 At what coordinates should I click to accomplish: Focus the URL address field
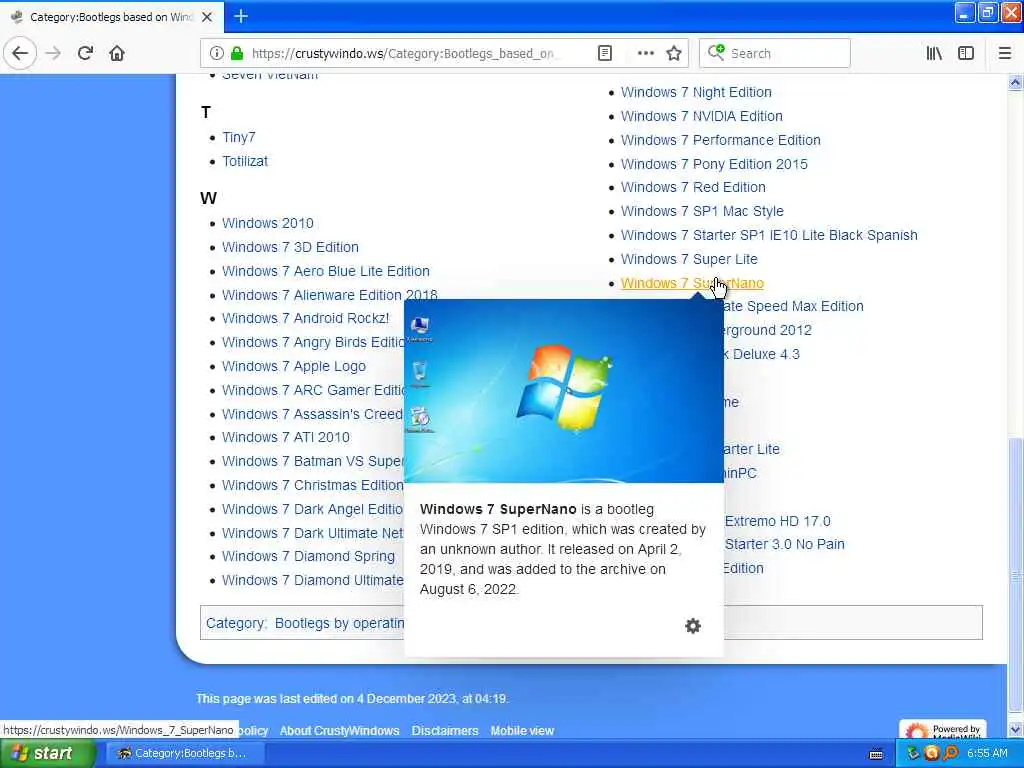tap(403, 53)
